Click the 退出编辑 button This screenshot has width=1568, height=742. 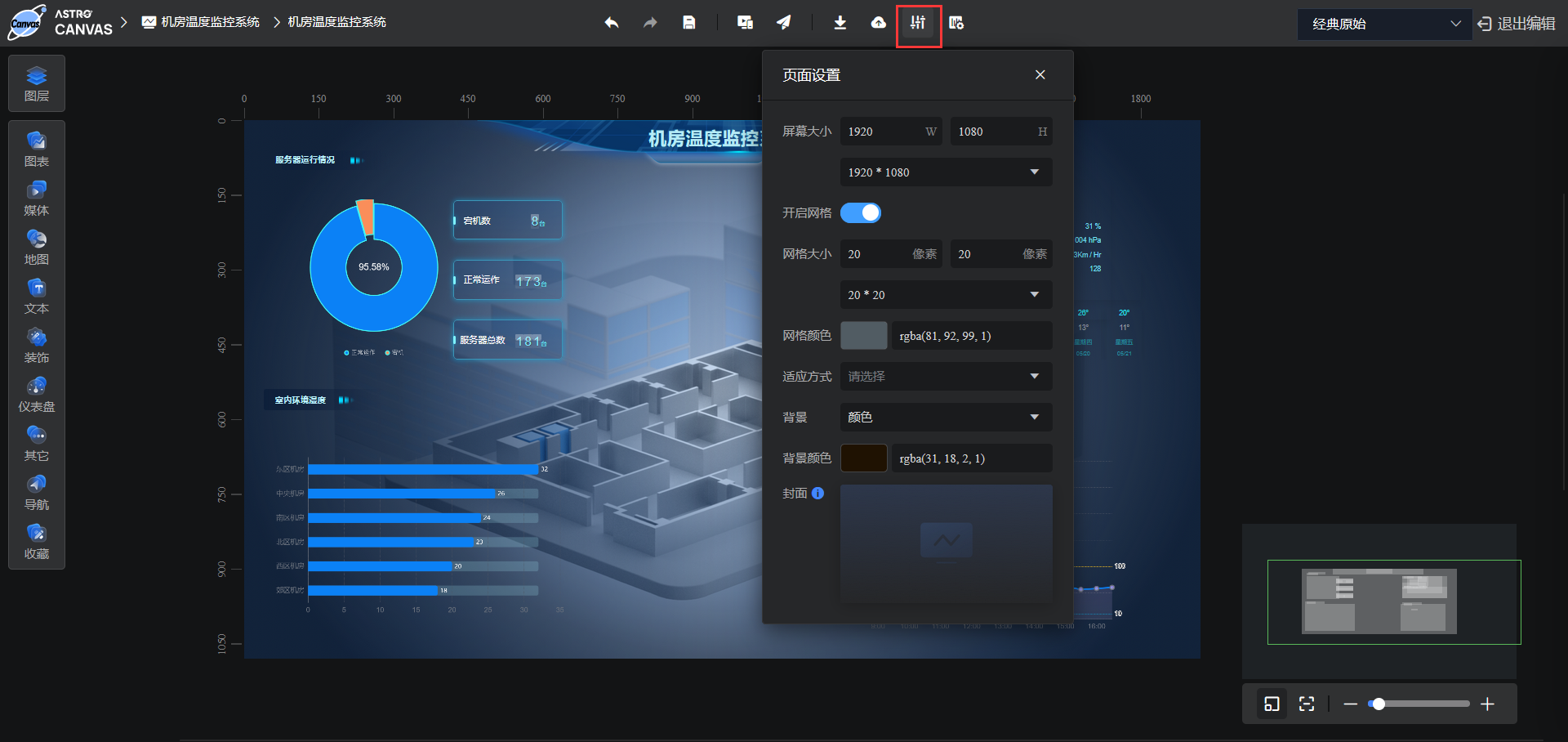click(1517, 24)
